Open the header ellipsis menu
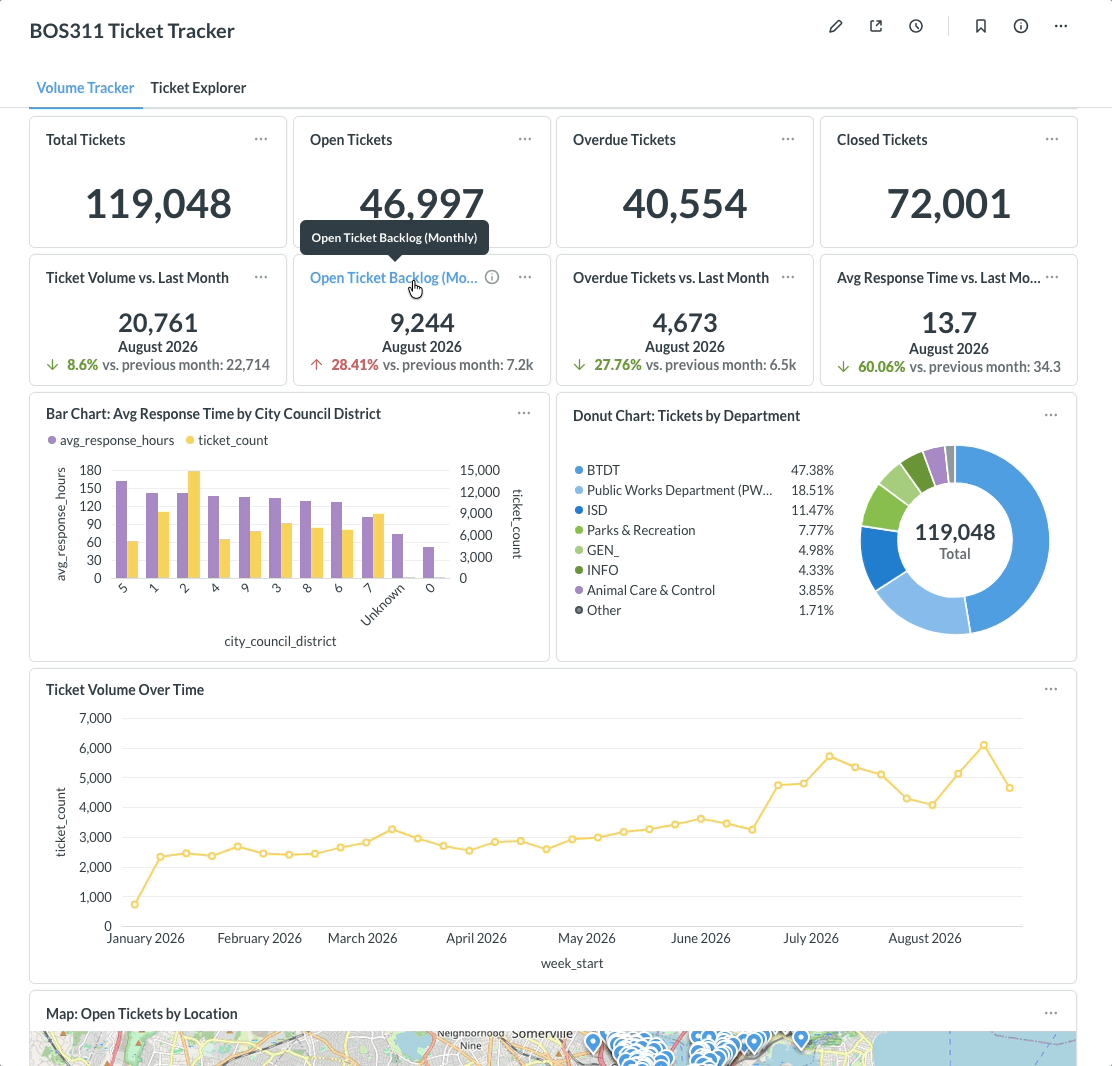This screenshot has width=1112, height=1066. [x=1061, y=26]
